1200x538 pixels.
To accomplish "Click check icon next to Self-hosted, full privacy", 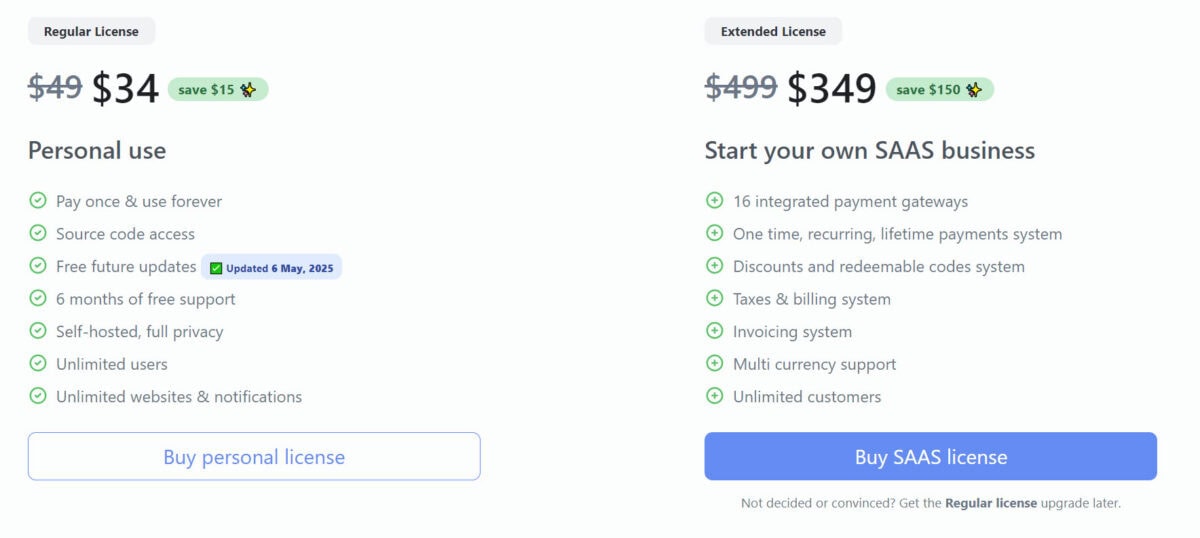I will (38, 331).
